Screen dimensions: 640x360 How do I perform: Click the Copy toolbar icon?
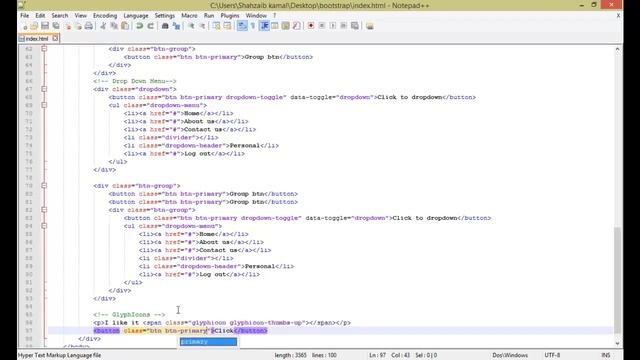(114, 26)
